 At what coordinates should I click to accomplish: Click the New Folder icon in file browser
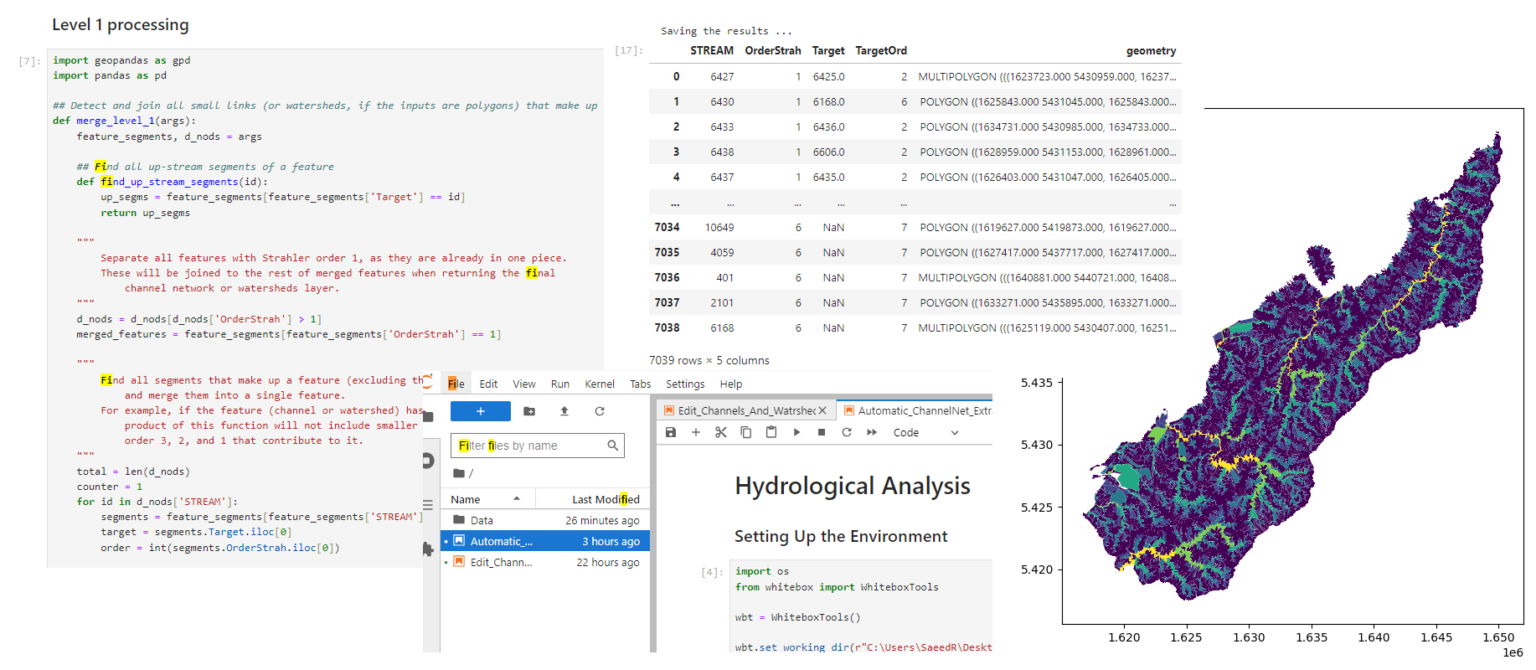[529, 411]
